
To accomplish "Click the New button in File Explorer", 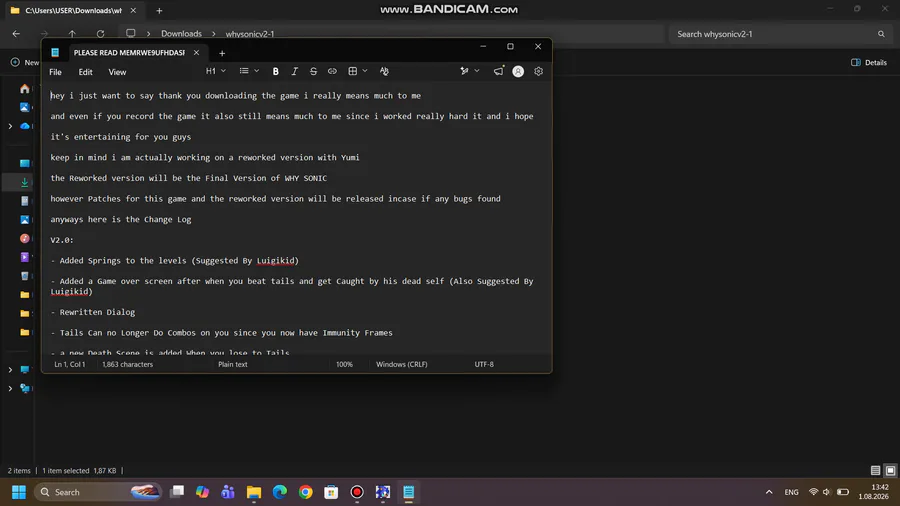I will (x=25, y=63).
